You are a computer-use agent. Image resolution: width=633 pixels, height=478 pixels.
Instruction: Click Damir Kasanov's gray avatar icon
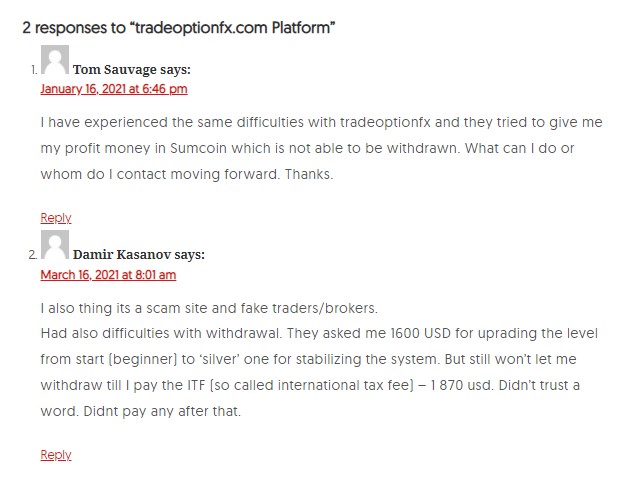point(55,245)
